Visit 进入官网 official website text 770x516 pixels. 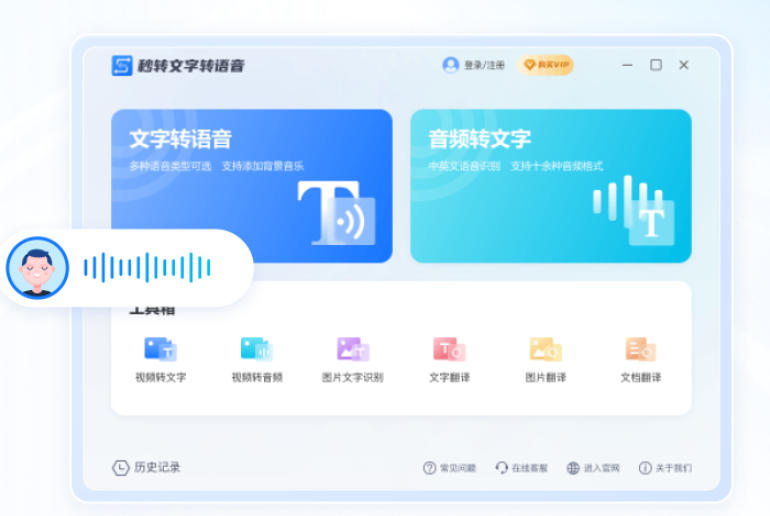click(602, 468)
